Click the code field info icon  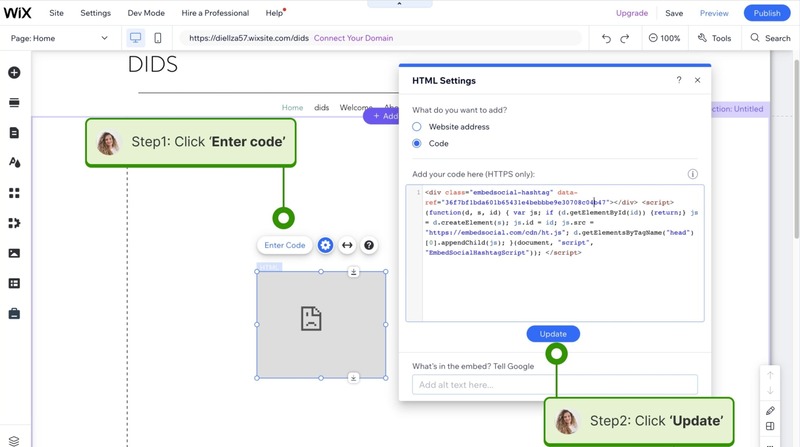(x=692, y=174)
